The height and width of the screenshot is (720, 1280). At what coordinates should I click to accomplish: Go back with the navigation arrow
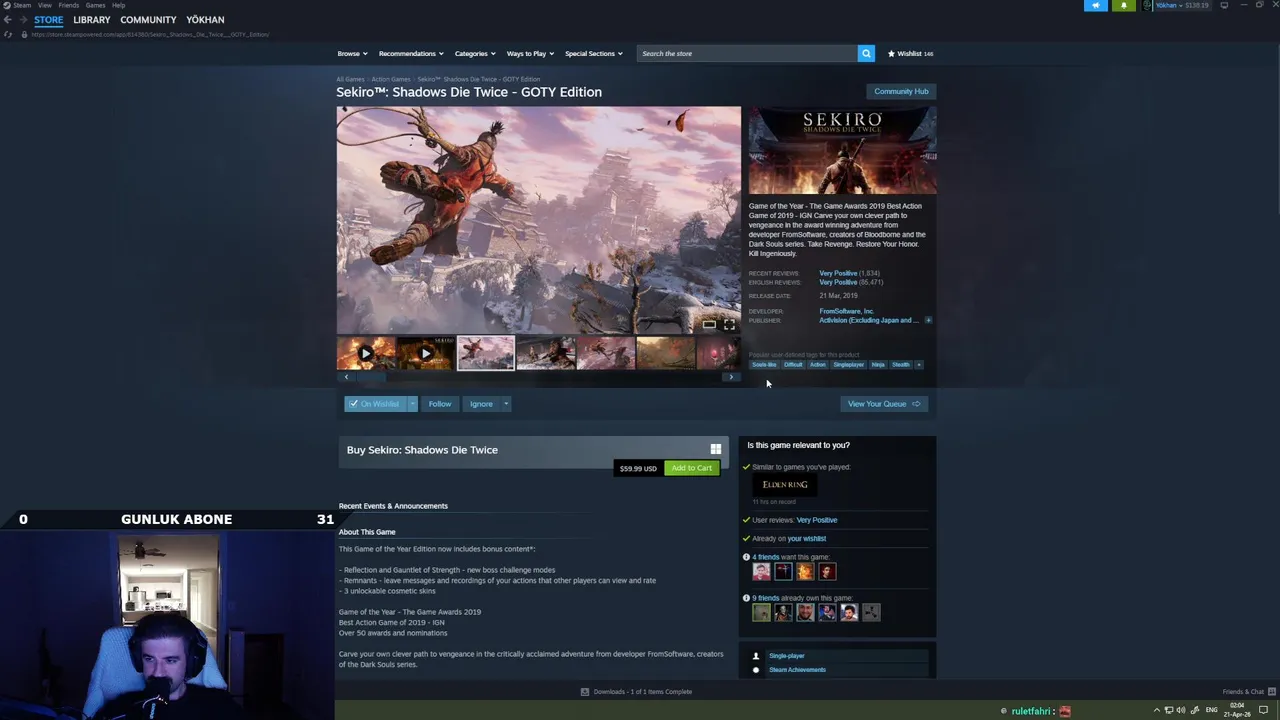(x=7, y=20)
